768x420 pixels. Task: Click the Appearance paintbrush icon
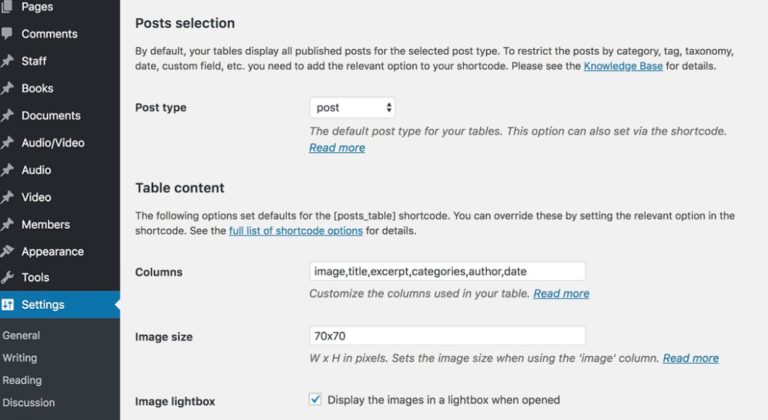click(7, 251)
